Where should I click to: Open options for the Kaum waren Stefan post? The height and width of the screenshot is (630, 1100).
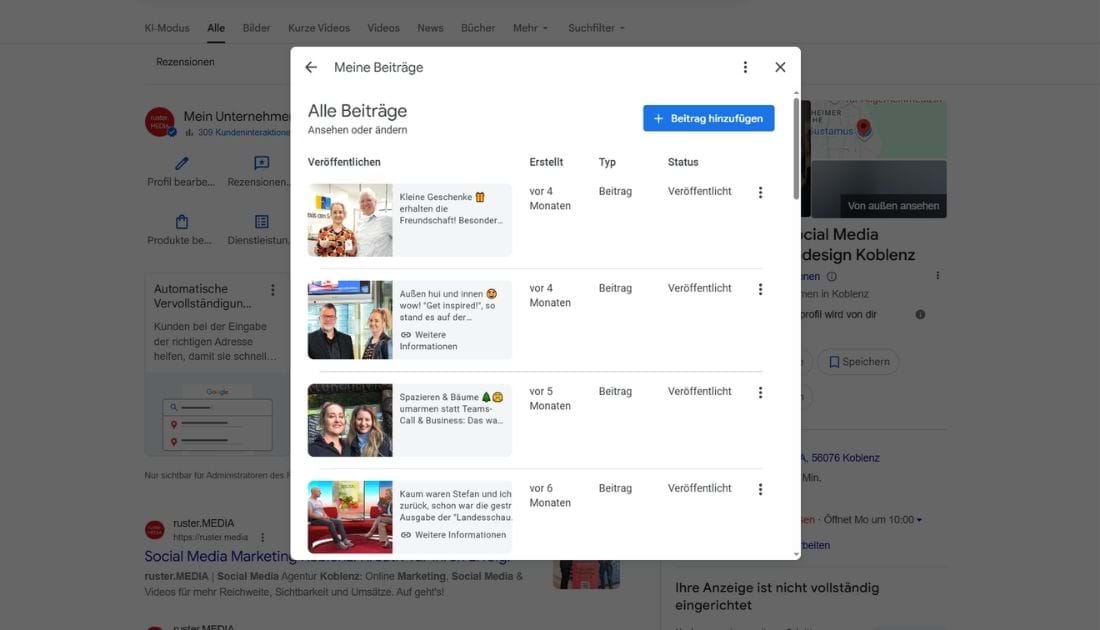pyautogui.click(x=760, y=489)
